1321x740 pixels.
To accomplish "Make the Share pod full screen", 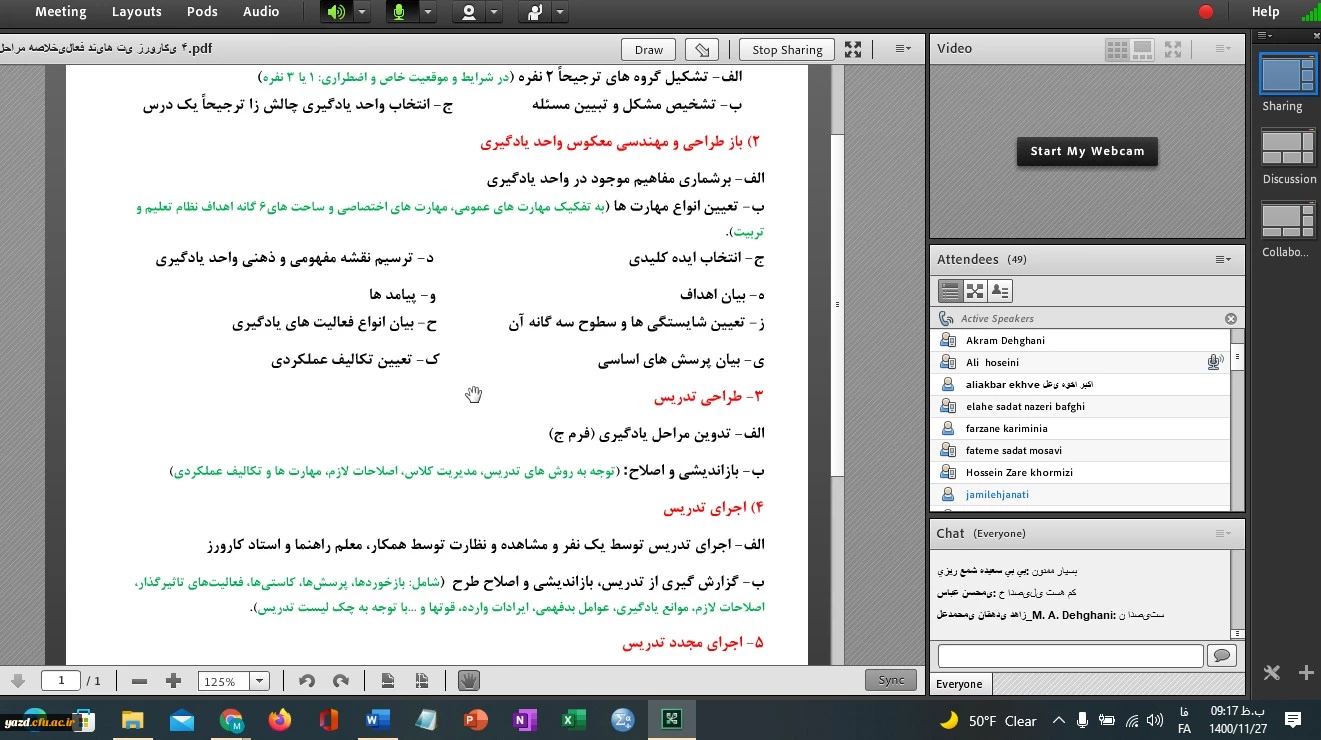I will [x=853, y=49].
